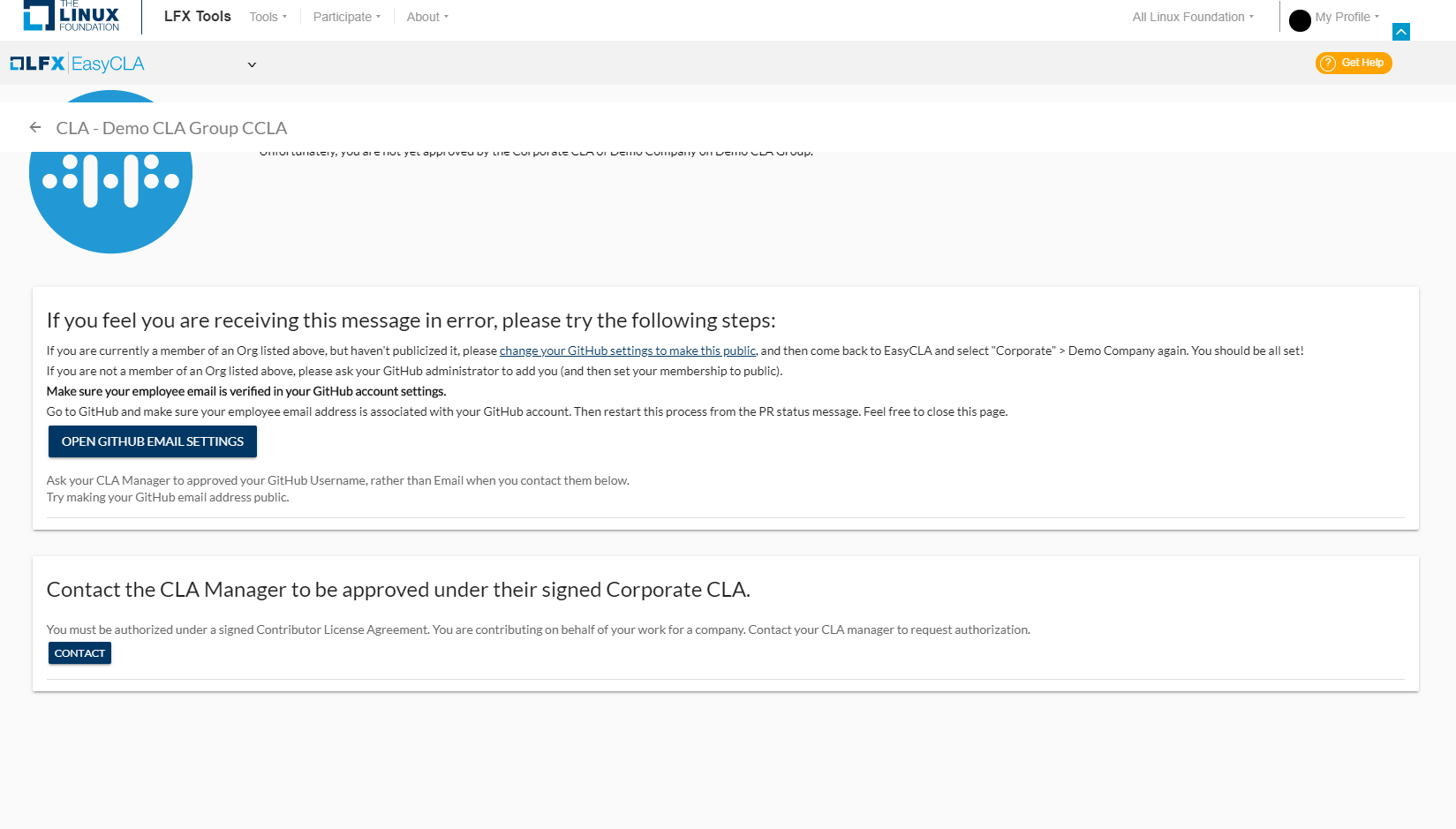This screenshot has height=829, width=1456.
Task: Expand the About menu
Action: (428, 17)
